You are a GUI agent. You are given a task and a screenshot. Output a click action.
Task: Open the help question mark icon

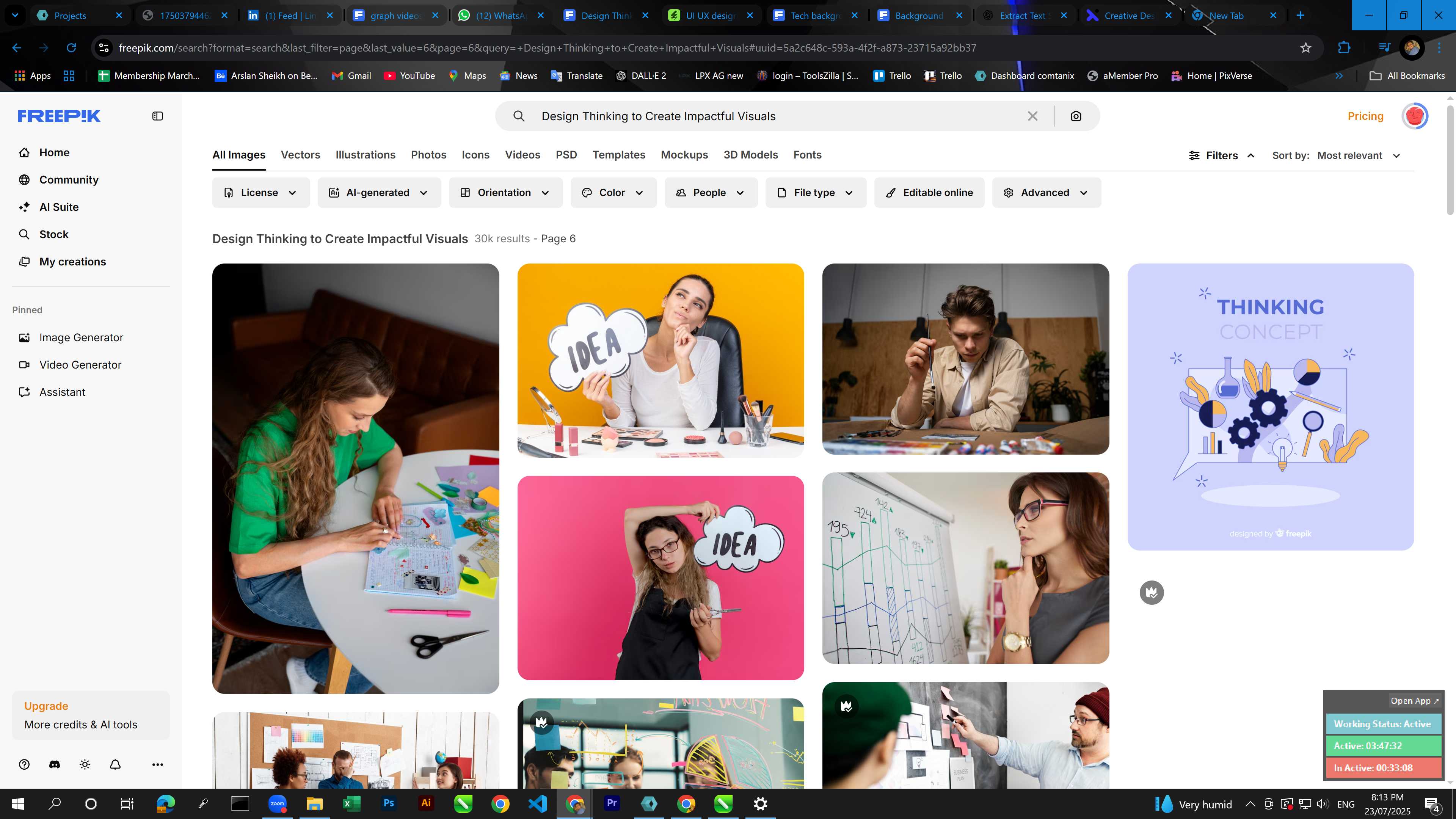click(24, 764)
